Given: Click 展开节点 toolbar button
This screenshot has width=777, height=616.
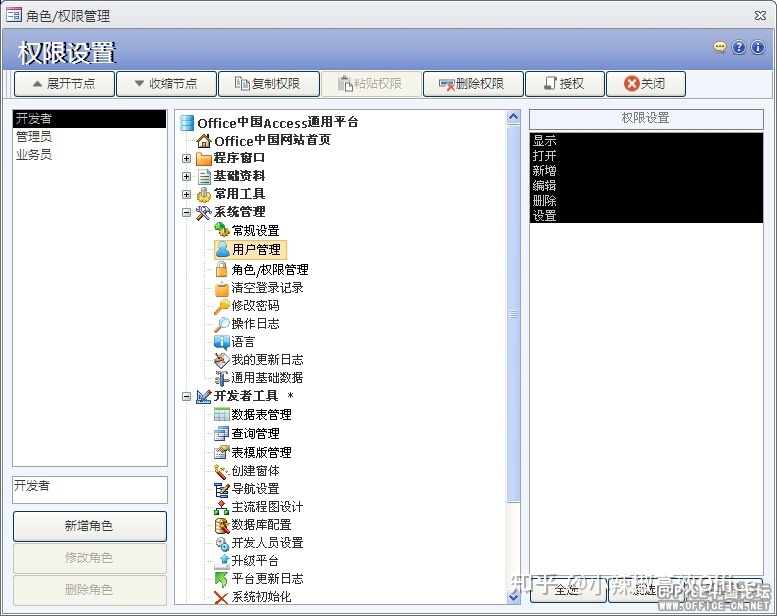Looking at the screenshot, I should click(64, 84).
